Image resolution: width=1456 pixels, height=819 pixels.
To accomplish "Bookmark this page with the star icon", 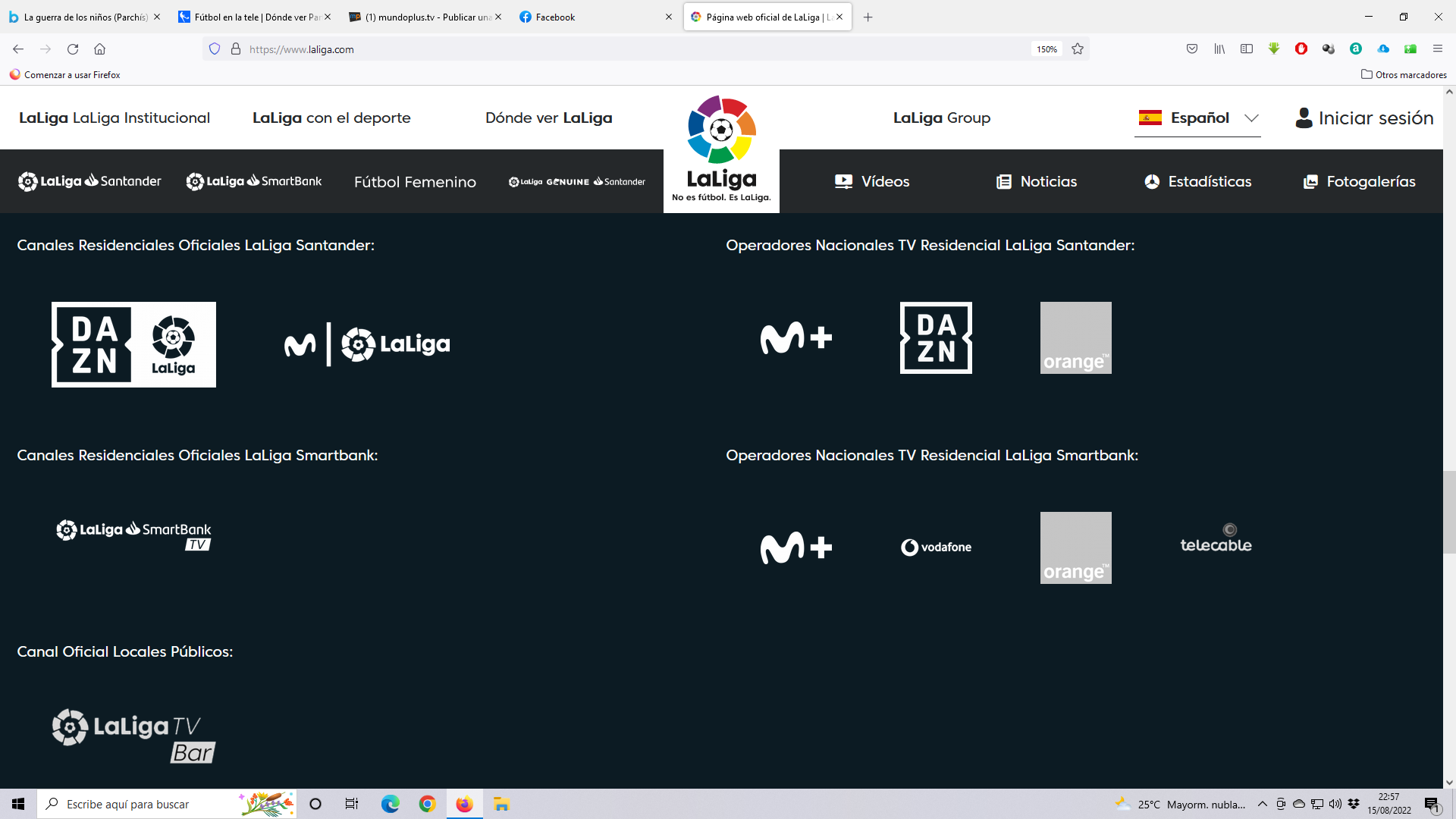I will (x=1078, y=49).
